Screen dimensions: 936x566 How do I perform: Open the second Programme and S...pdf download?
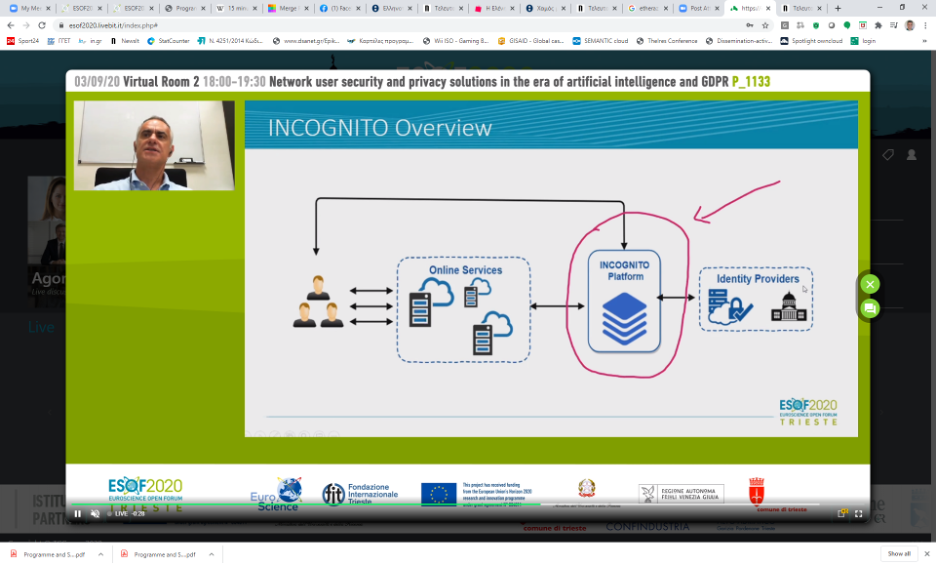[159, 554]
